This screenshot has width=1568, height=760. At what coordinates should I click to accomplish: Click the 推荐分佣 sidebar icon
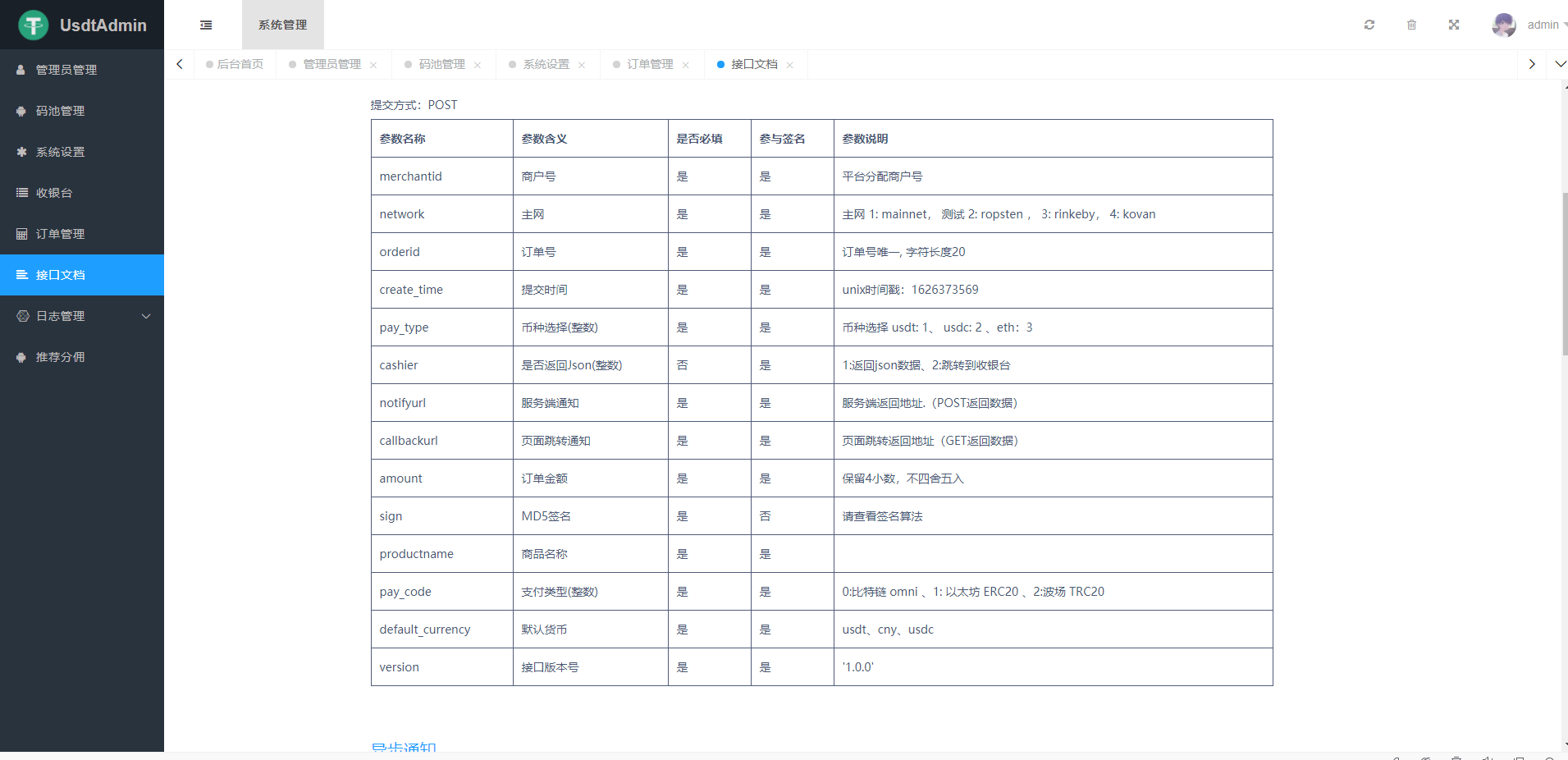(21, 357)
